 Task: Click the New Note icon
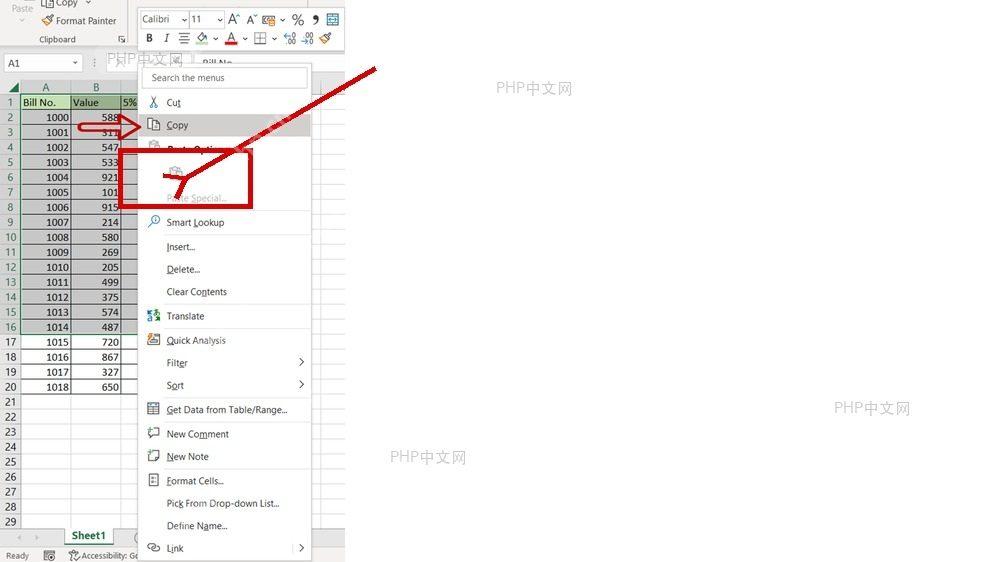click(x=154, y=456)
